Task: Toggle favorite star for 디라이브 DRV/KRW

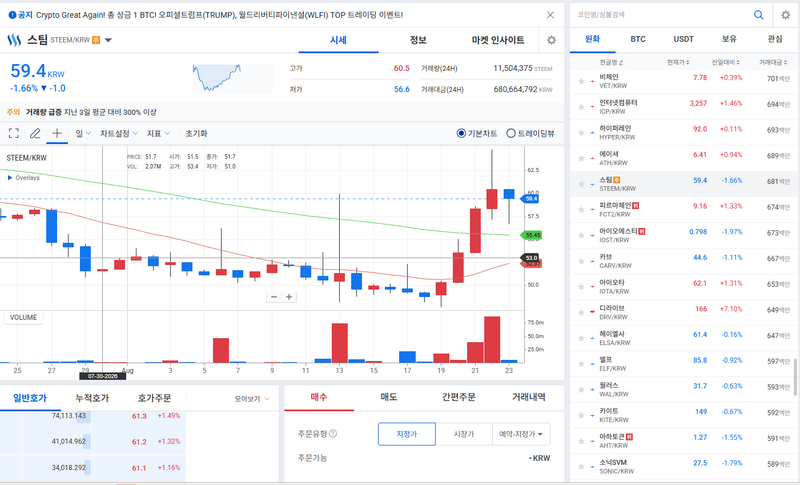Action: pos(581,312)
